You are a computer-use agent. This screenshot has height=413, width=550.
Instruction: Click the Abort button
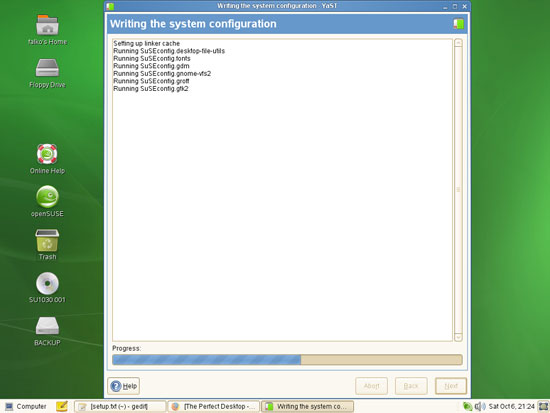coord(371,386)
